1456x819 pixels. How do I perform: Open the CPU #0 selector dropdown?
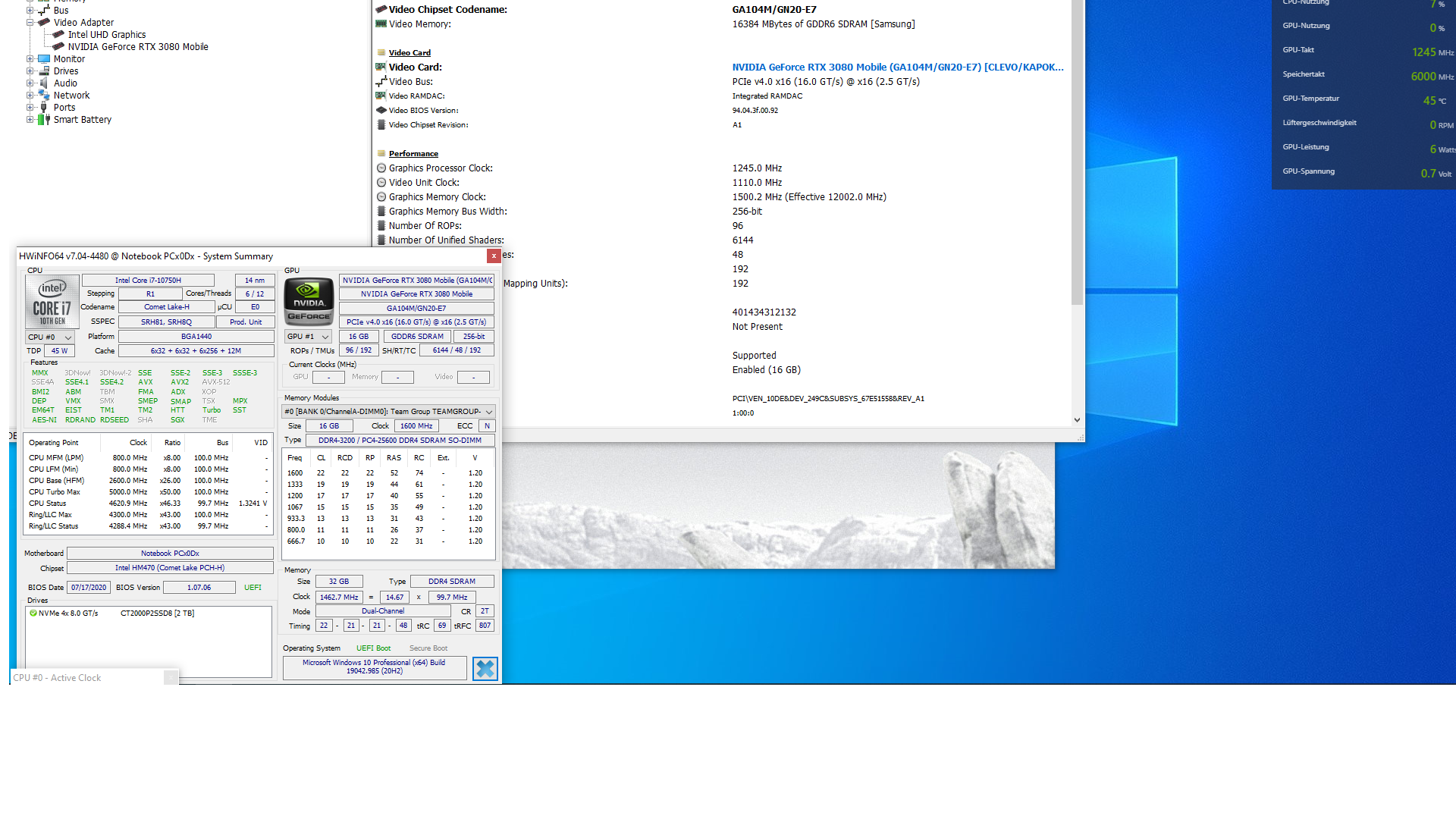click(x=50, y=337)
